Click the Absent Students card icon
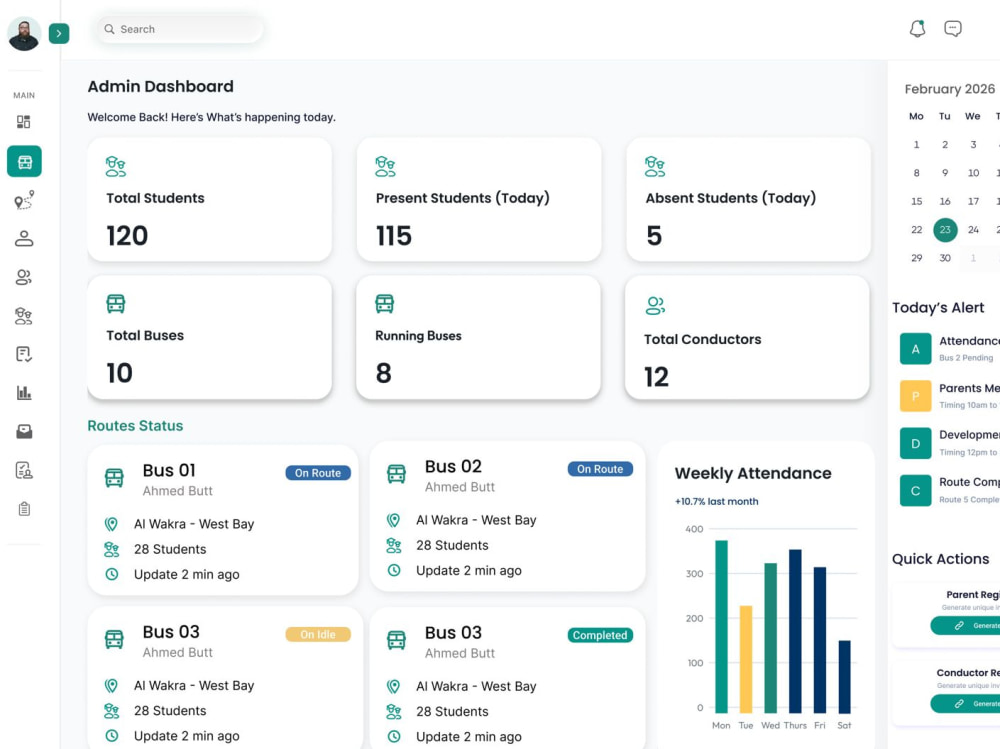The width and height of the screenshot is (1000, 749). 655,167
